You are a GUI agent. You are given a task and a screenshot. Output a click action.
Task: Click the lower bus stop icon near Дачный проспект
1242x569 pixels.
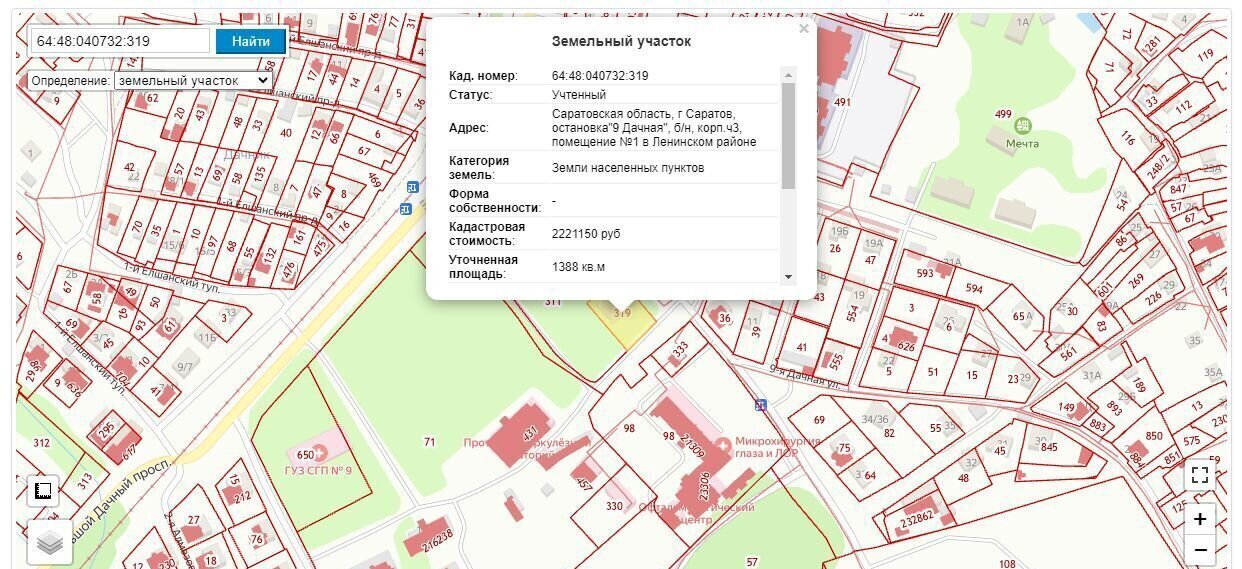click(405, 208)
